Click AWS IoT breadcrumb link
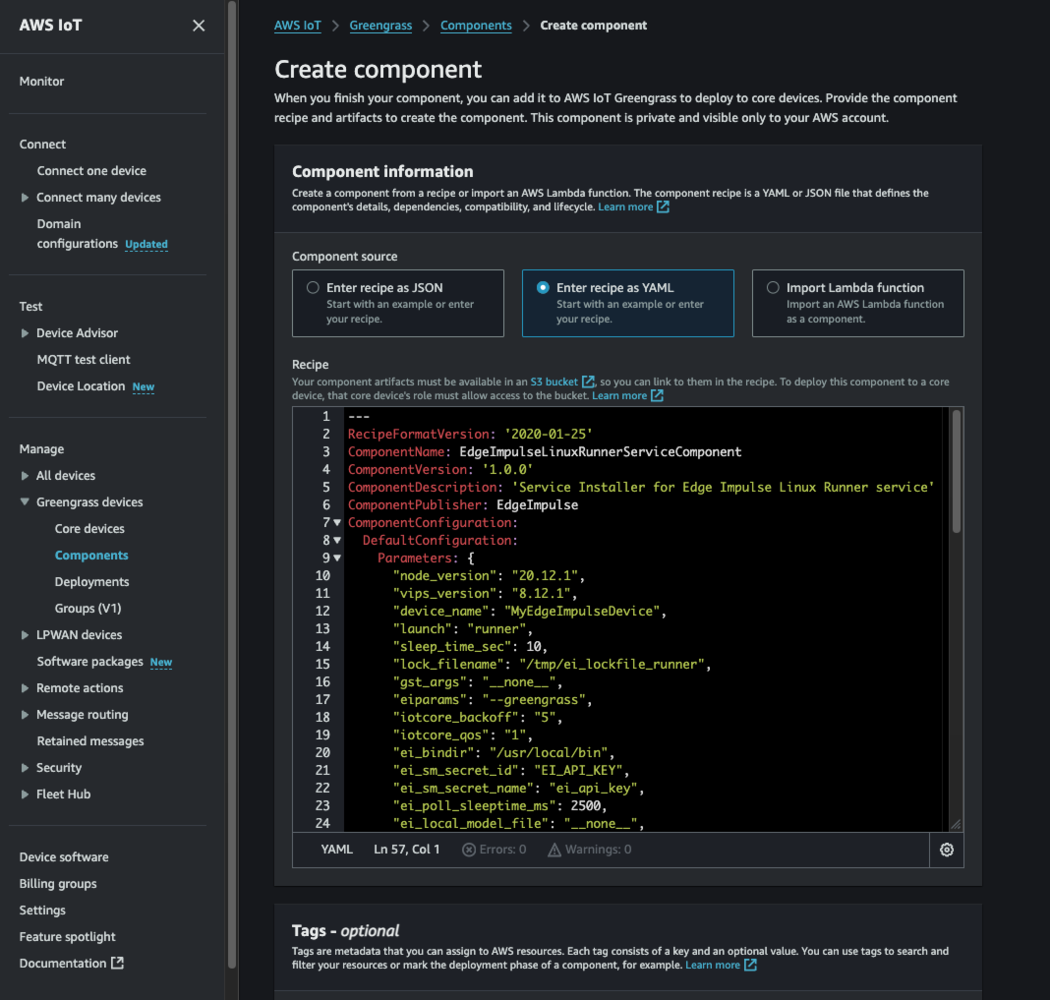This screenshot has height=1000, width=1050. pyautogui.click(x=297, y=25)
